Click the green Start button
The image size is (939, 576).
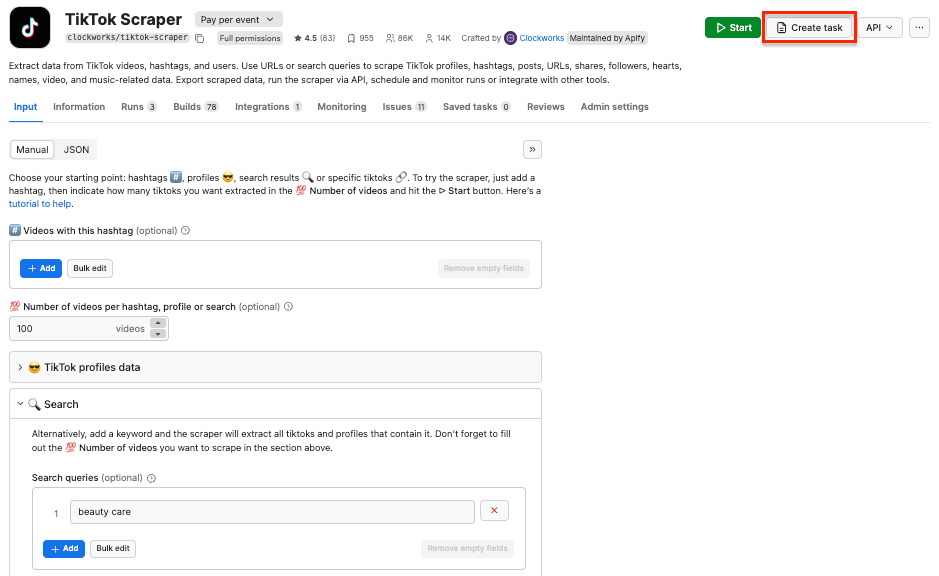click(x=732, y=27)
